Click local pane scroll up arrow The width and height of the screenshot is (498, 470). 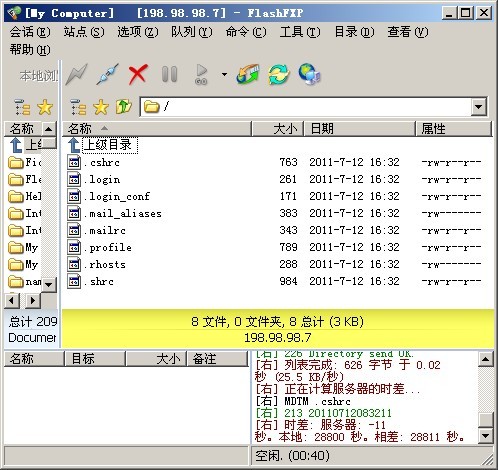(x=49, y=129)
